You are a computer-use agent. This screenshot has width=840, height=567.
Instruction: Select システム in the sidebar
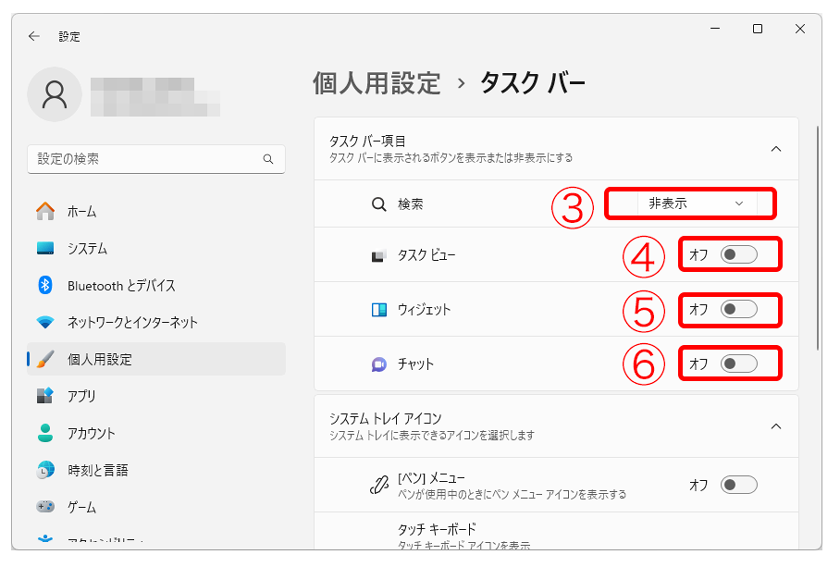[87, 248]
